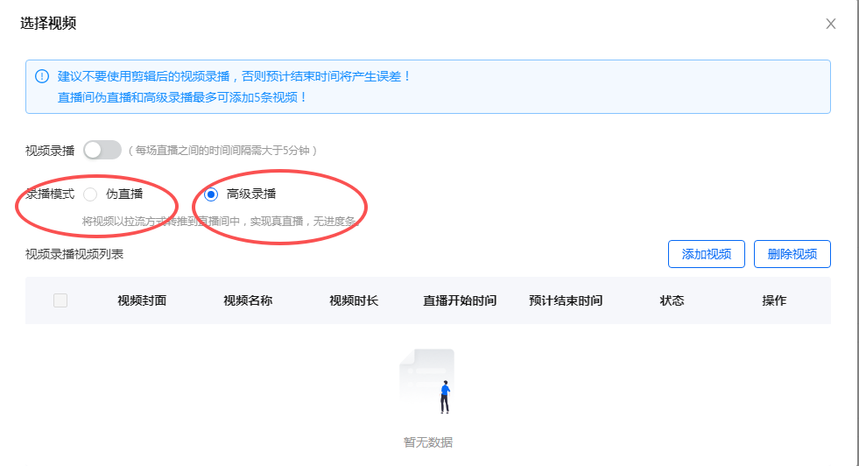The height and width of the screenshot is (466, 859).
Task: Select the 状态 column header
Action: [672, 301]
